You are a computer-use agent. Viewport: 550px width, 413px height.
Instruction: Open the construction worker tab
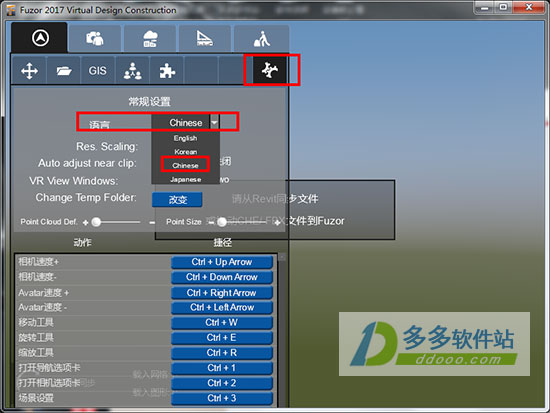[x=262, y=38]
